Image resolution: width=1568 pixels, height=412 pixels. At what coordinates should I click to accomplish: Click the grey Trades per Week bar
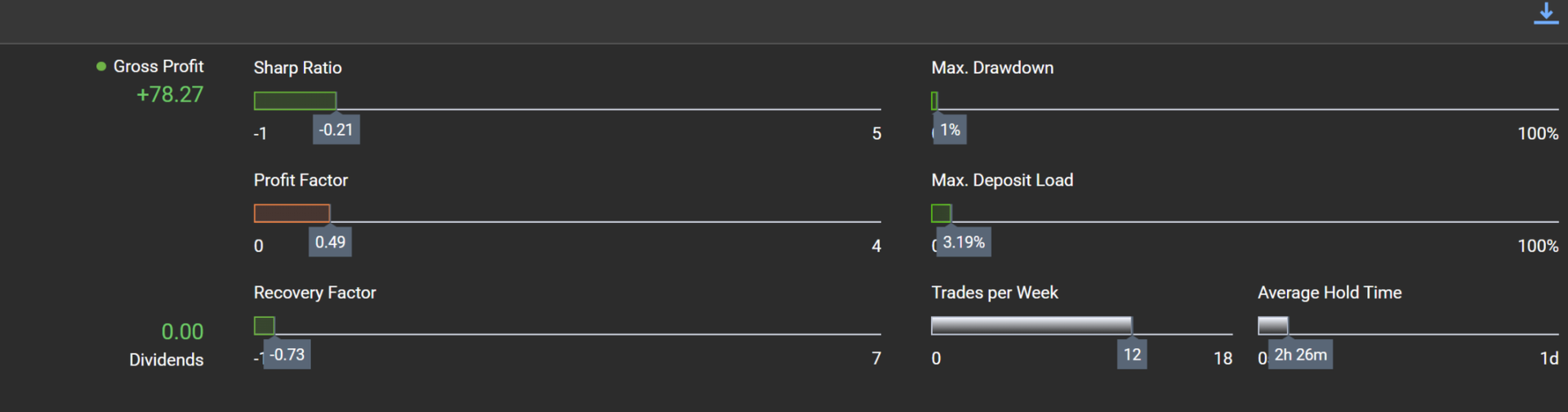pyautogui.click(x=1031, y=325)
